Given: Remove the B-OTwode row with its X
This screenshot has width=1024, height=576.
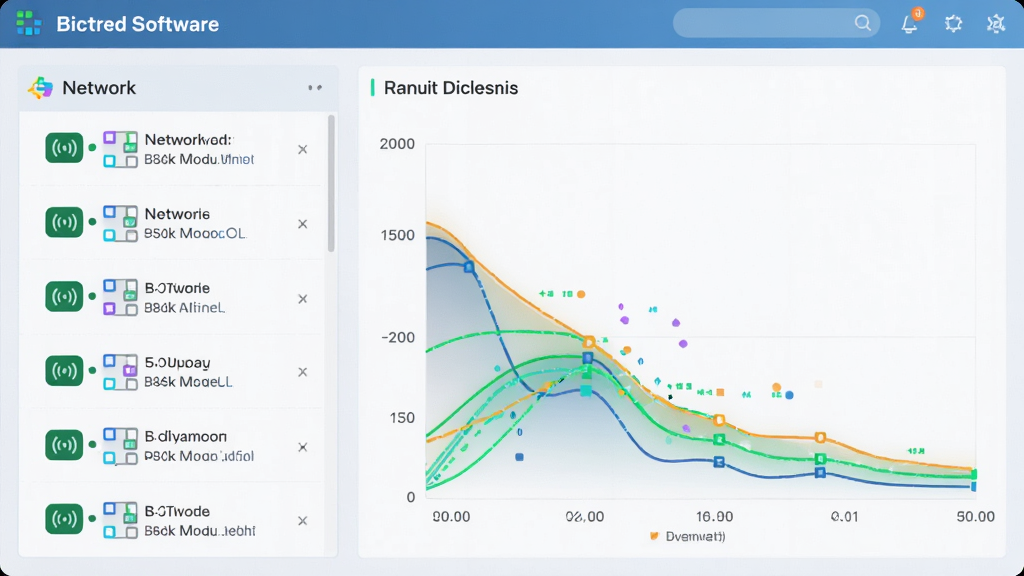Looking at the screenshot, I should 302,520.
